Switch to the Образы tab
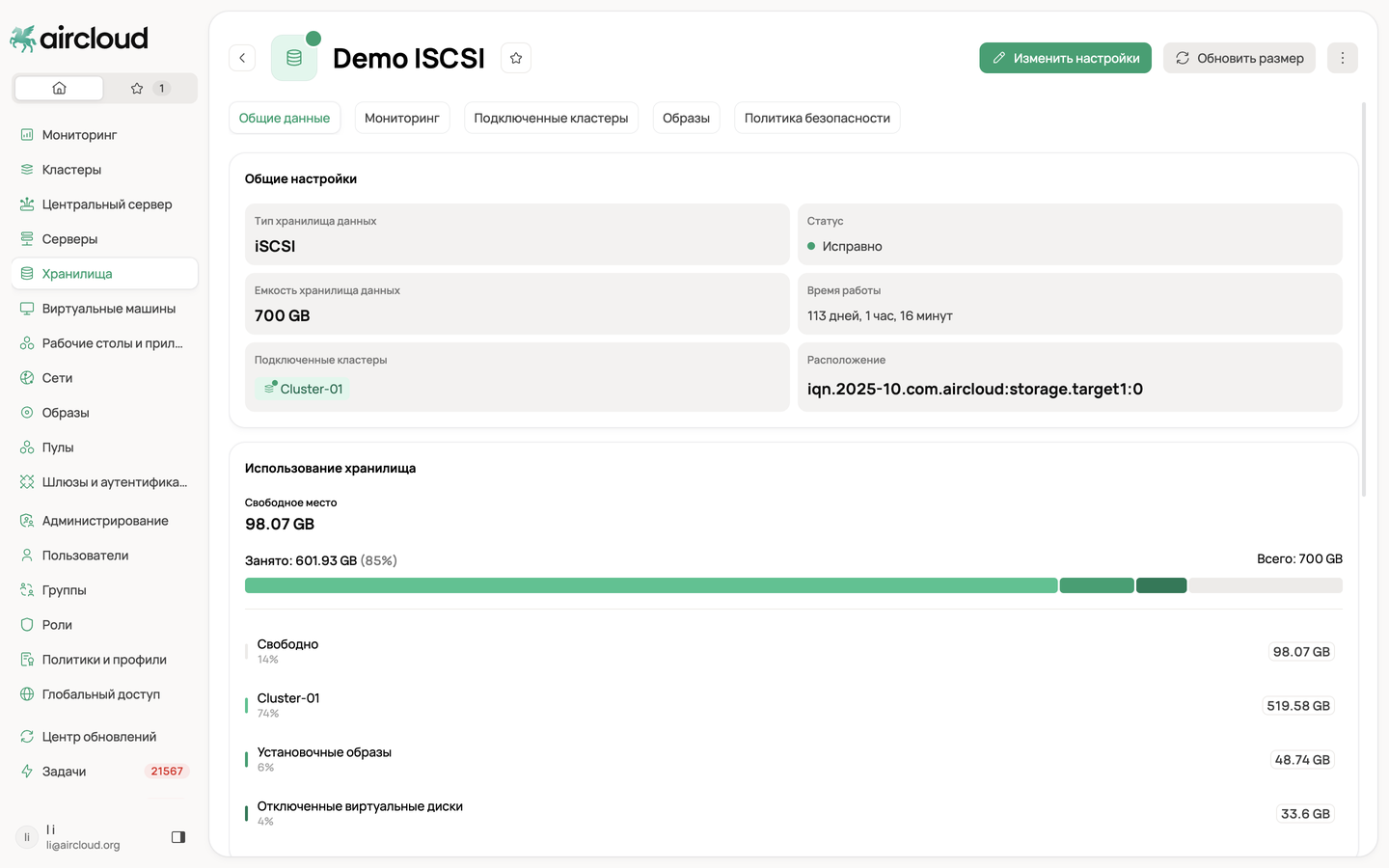The height and width of the screenshot is (868, 1389). click(686, 118)
